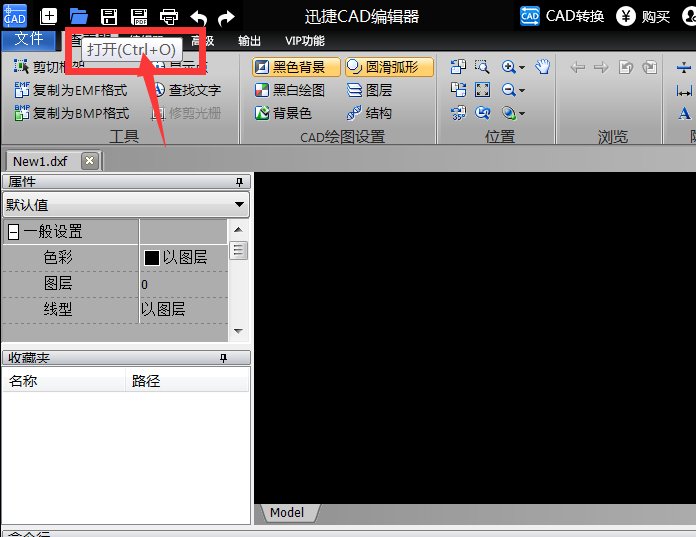Viewport: 696px width, 537px height.
Task: Click the CAD application logo icon
Action: tap(15, 16)
